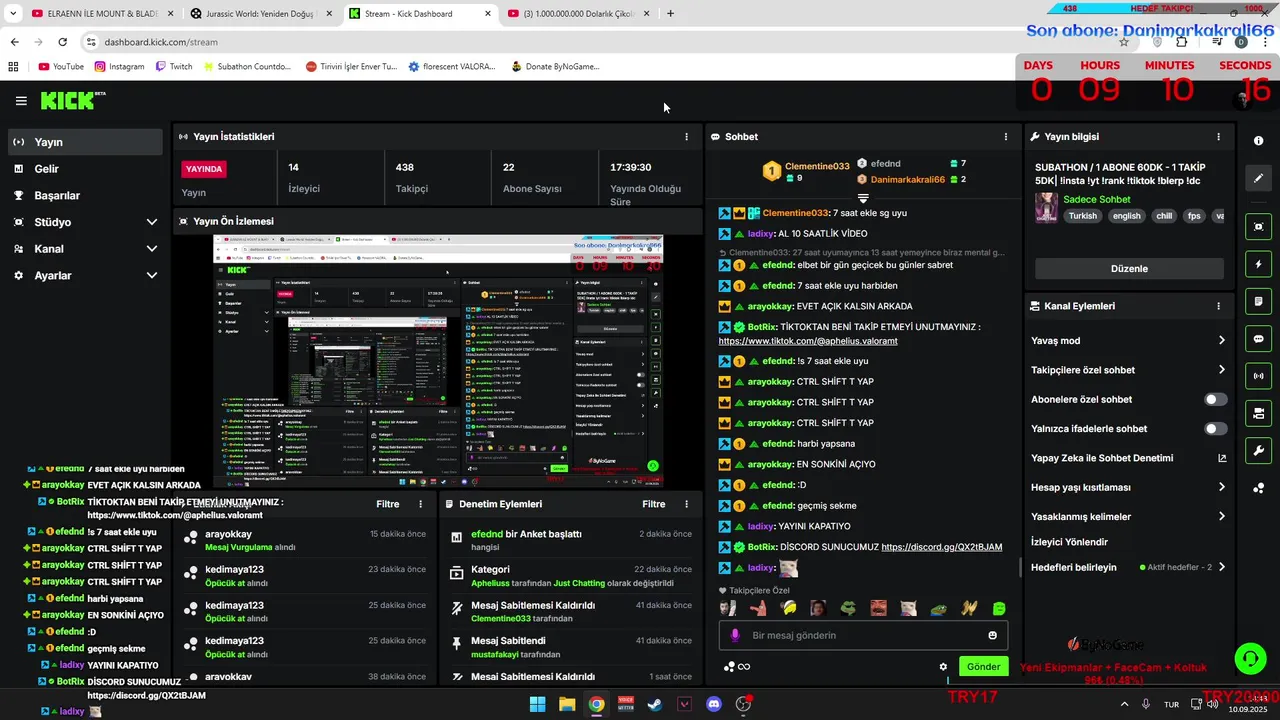1280x720 pixels.
Task: Insert the Patrick Star emote
Action: coord(758,608)
